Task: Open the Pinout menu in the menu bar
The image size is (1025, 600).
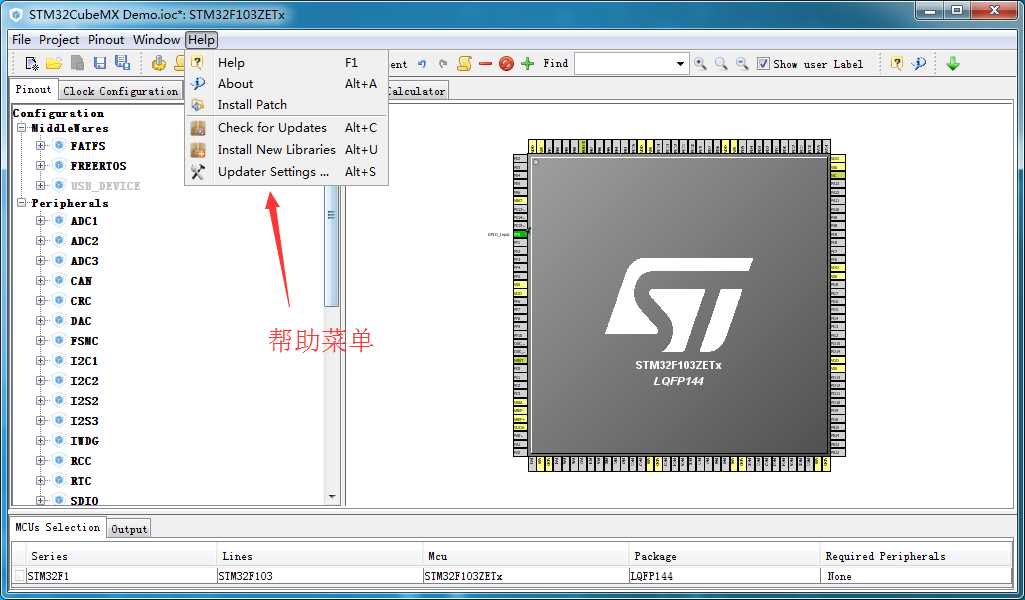Action: coord(106,40)
